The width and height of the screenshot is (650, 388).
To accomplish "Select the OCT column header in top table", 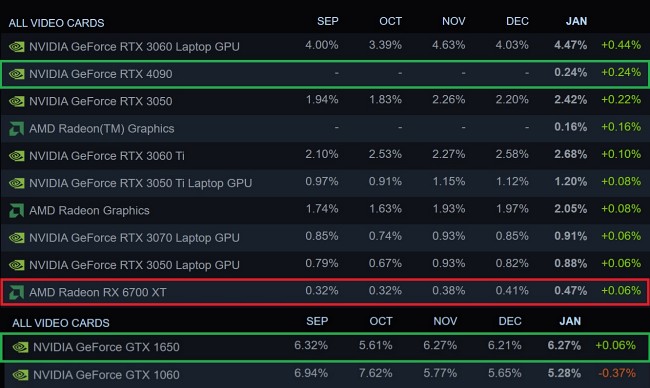I will (x=390, y=21).
